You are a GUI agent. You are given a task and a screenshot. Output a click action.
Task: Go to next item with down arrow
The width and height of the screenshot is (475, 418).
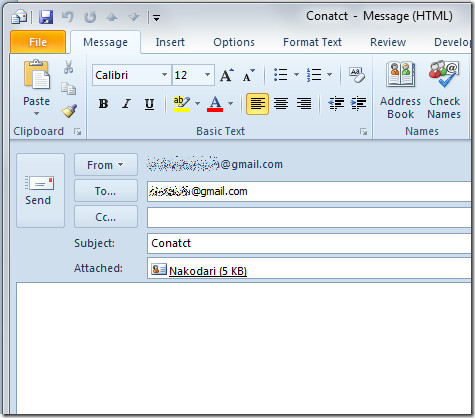pyautogui.click(x=134, y=17)
